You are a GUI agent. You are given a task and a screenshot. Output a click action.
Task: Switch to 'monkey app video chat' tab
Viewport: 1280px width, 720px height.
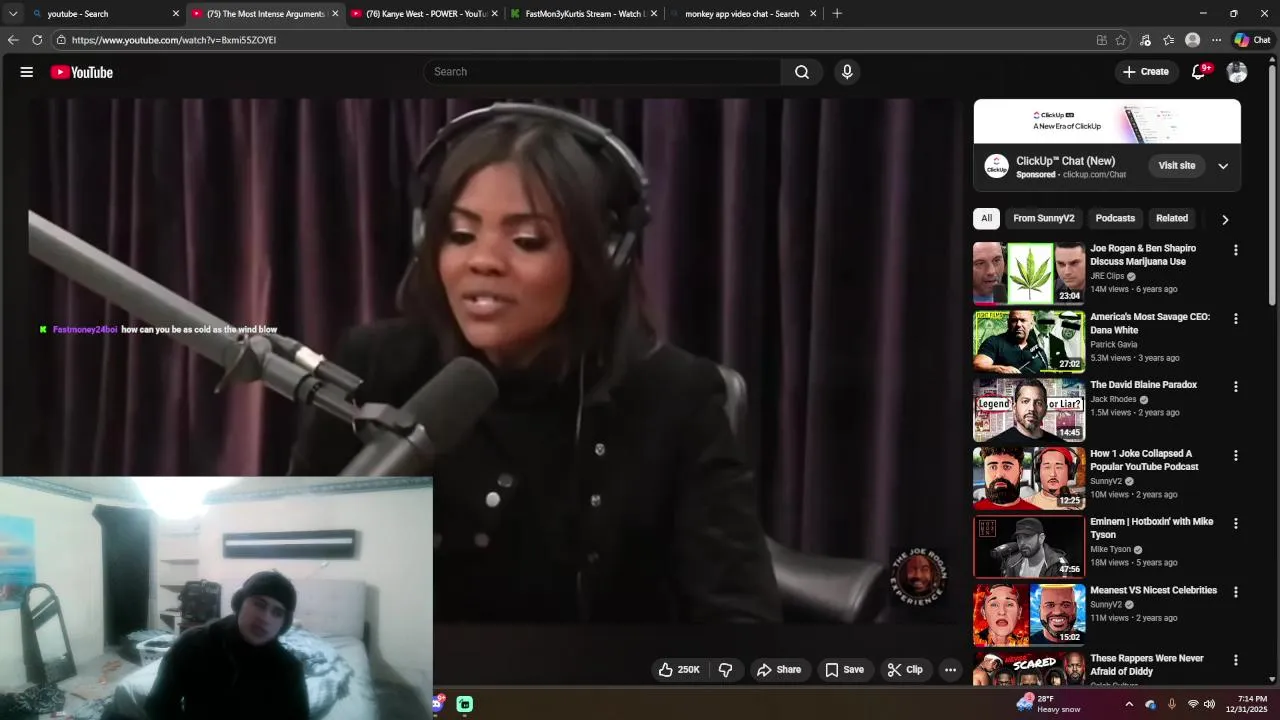click(x=743, y=14)
